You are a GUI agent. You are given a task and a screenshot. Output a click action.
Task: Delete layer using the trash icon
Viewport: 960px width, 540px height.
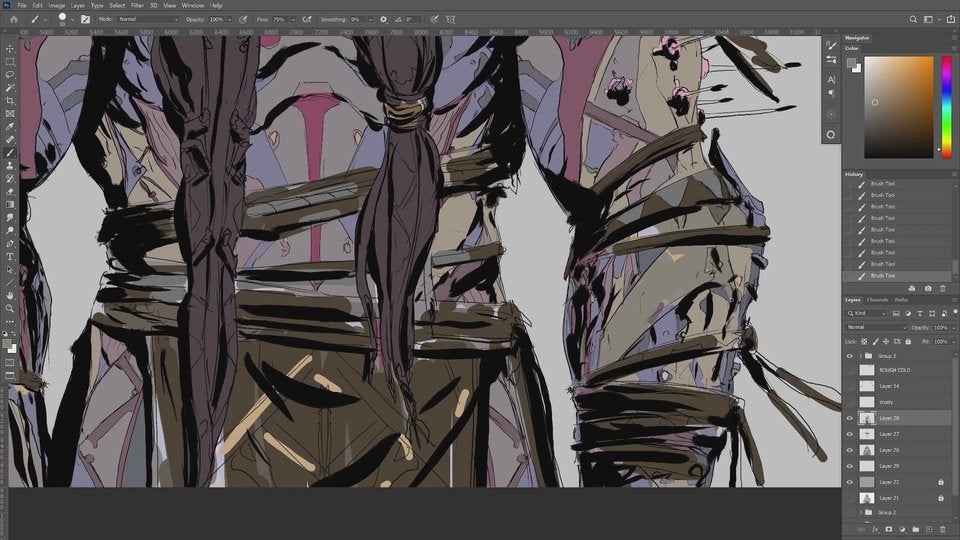[x=943, y=528]
